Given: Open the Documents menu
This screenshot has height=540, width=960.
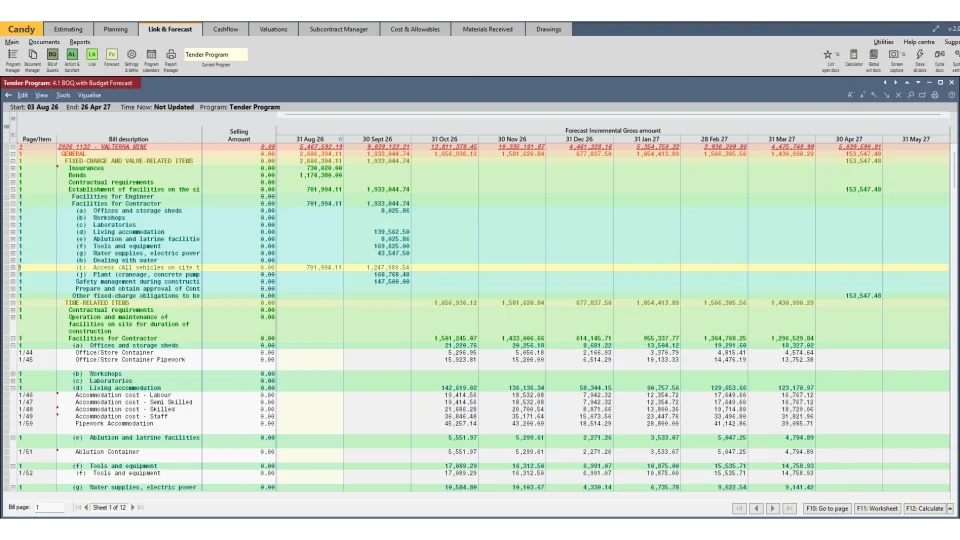Looking at the screenshot, I should [x=44, y=42].
